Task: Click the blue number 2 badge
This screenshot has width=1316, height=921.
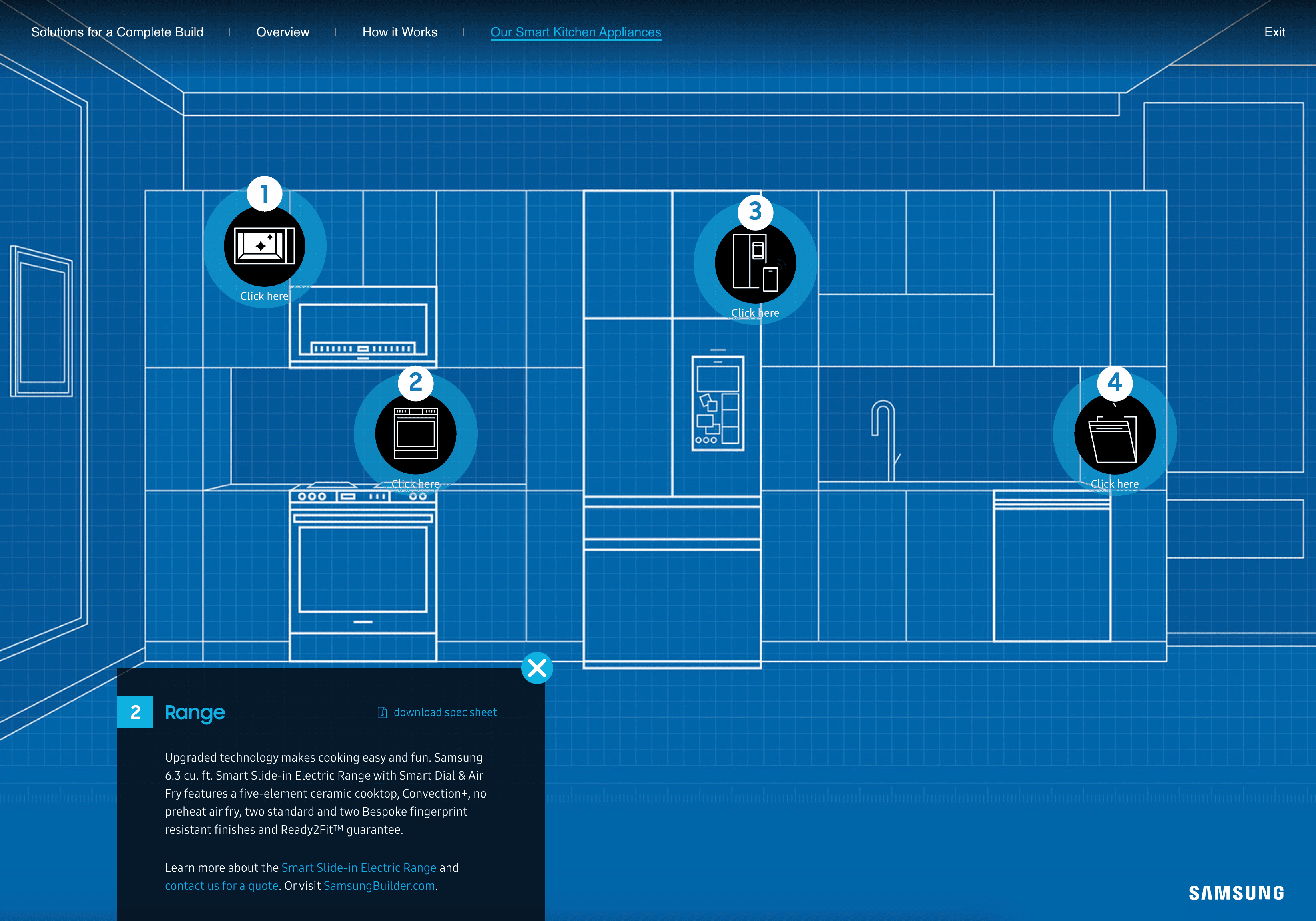Action: click(135, 712)
